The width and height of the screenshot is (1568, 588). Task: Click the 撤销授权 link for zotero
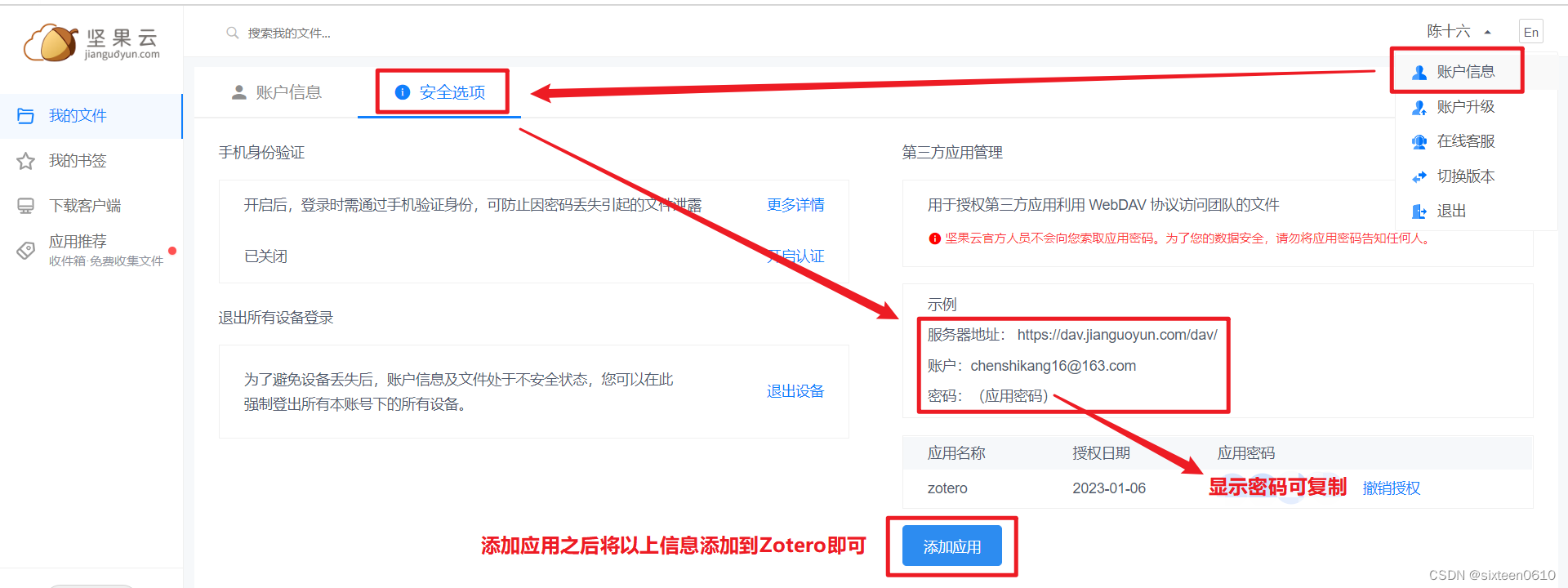pos(1392,488)
